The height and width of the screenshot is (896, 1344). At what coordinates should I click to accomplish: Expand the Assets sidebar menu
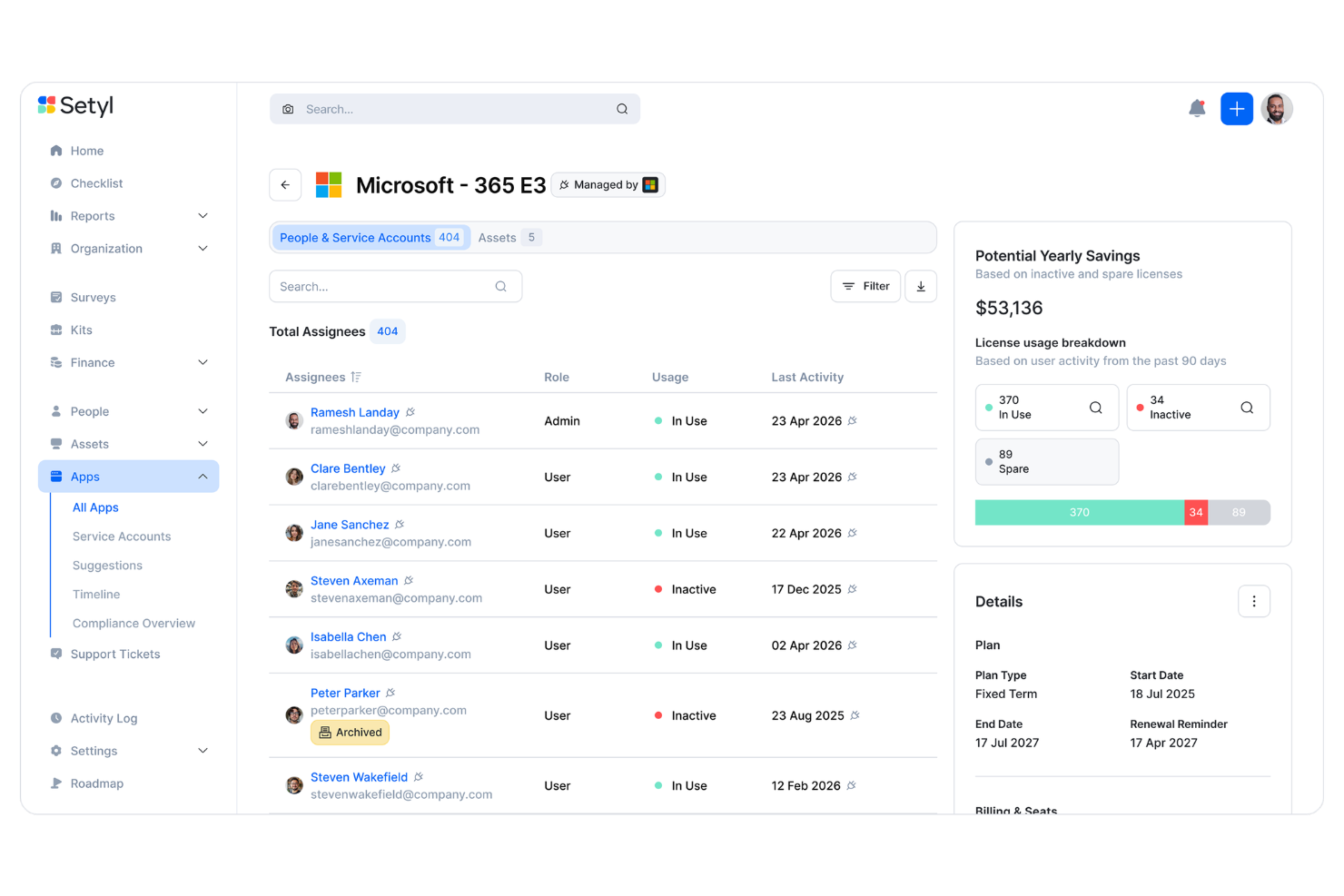click(x=203, y=444)
